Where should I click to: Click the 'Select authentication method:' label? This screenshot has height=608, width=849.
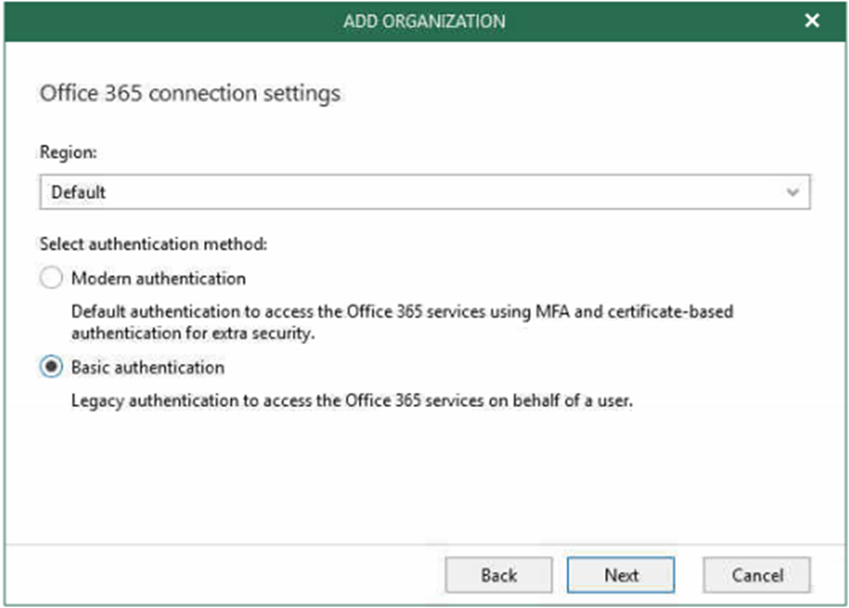click(x=153, y=244)
